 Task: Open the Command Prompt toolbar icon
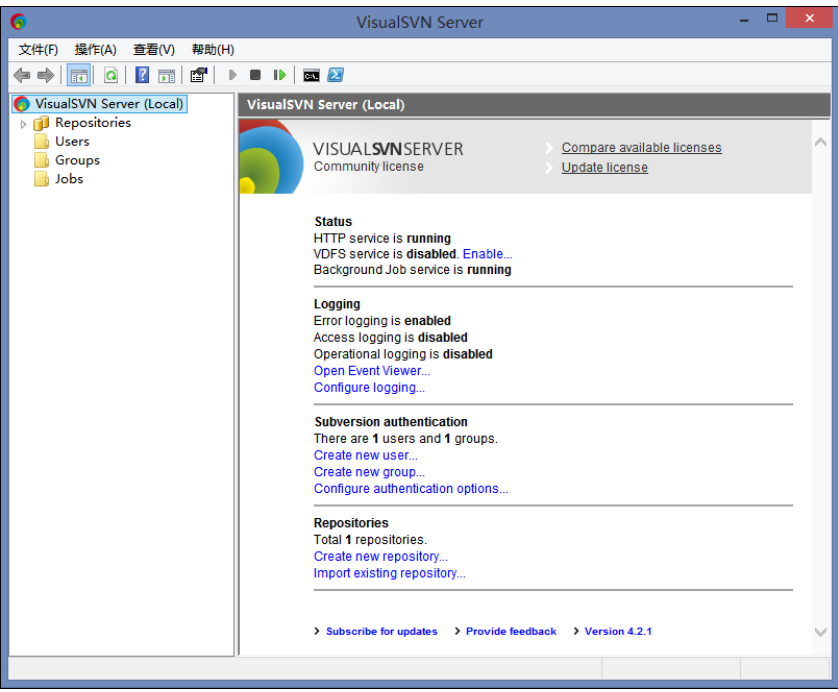click(311, 75)
